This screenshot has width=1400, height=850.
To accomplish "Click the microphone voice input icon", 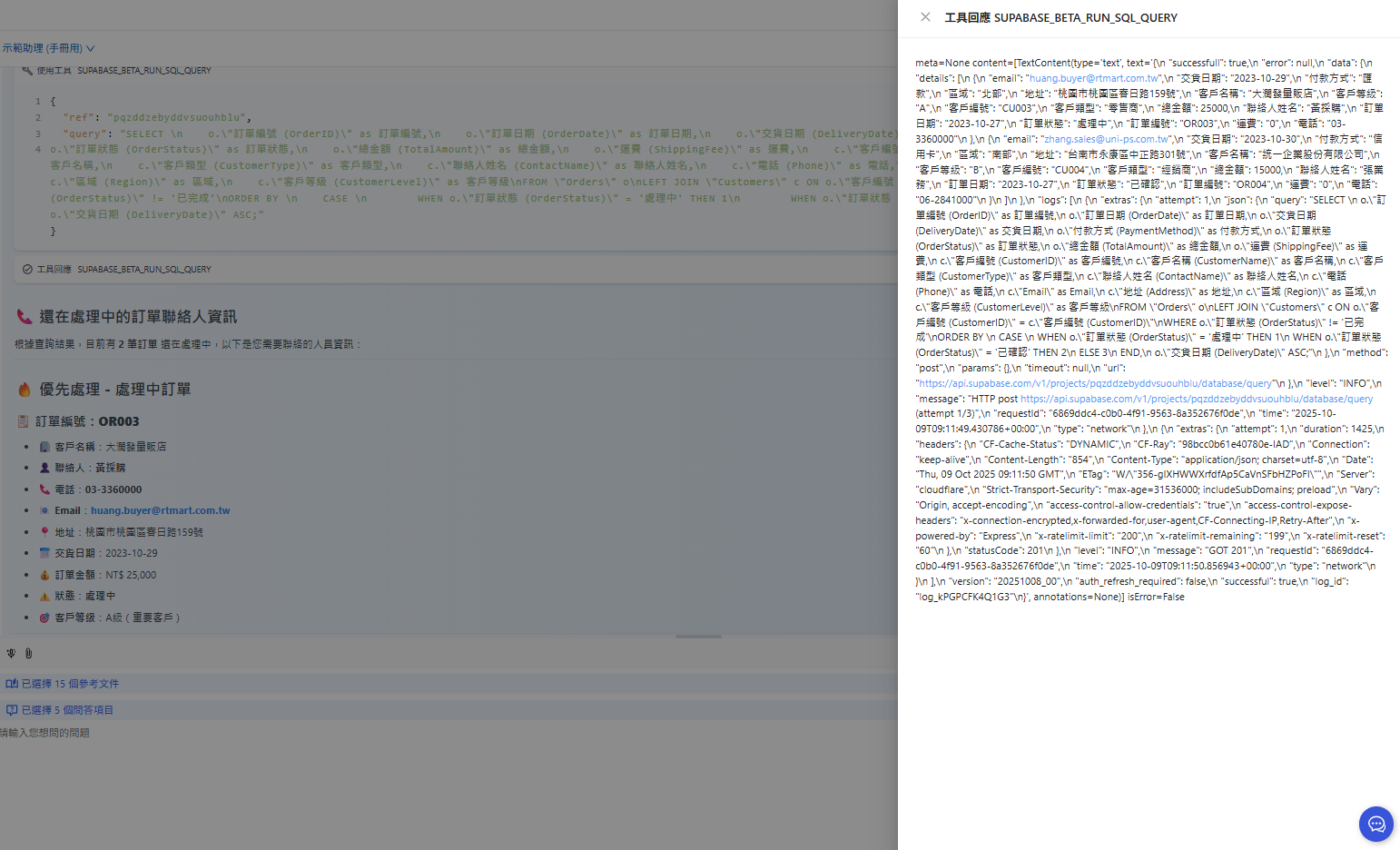I will point(11,653).
